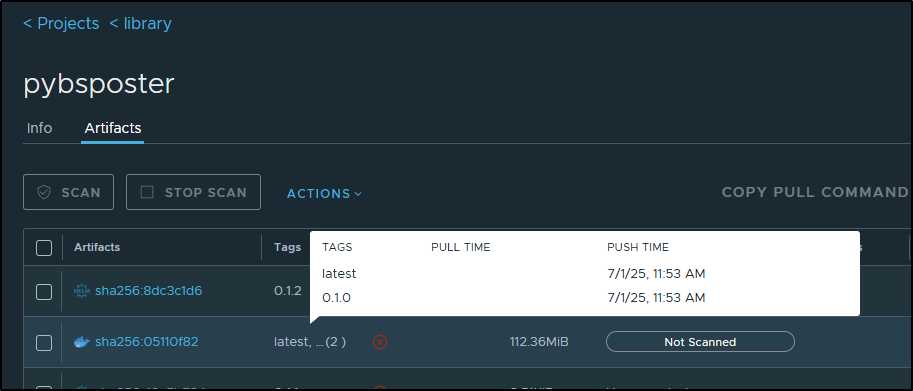Click the red X icon in the sha256:05110f82 row
The height and width of the screenshot is (391, 913).
pyautogui.click(x=380, y=342)
